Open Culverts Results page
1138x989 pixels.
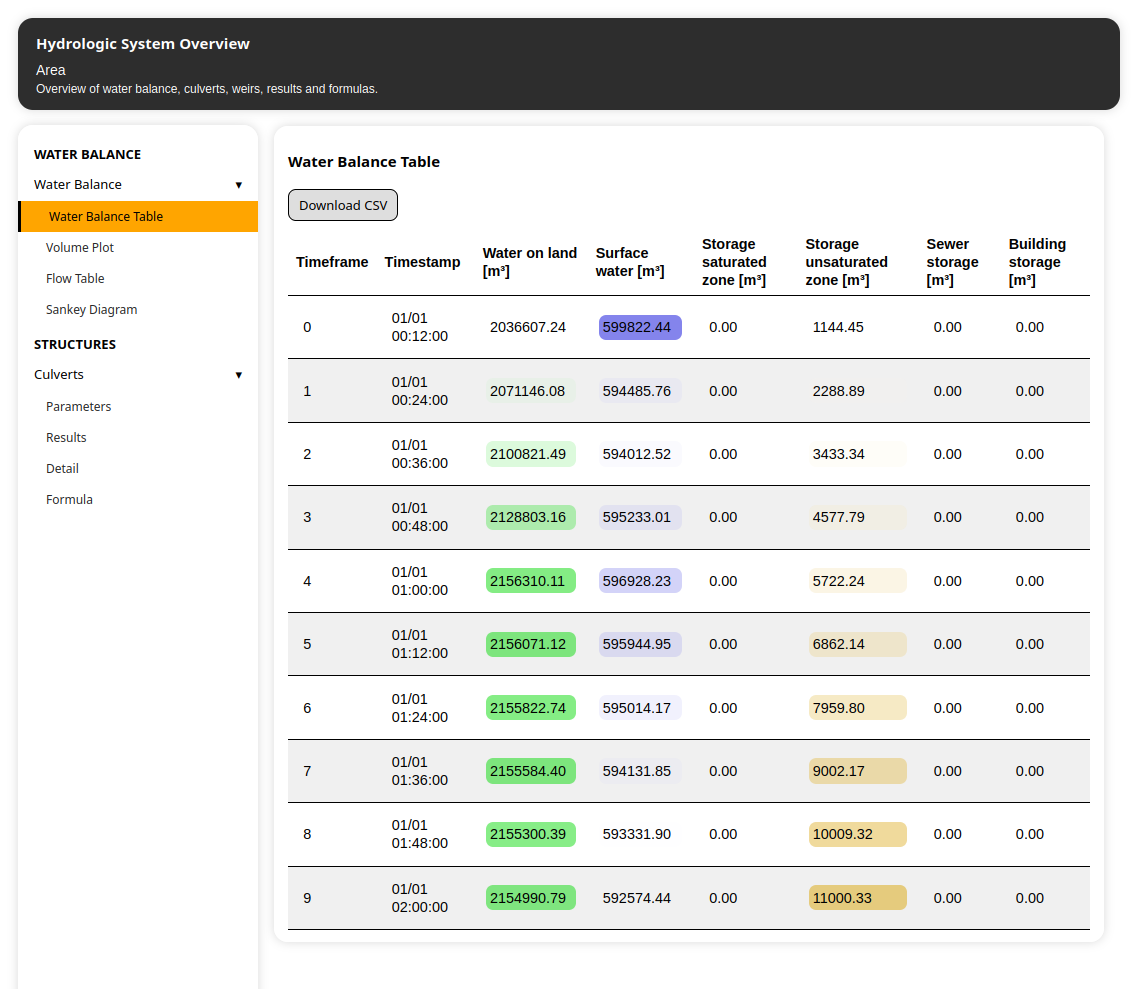click(66, 438)
